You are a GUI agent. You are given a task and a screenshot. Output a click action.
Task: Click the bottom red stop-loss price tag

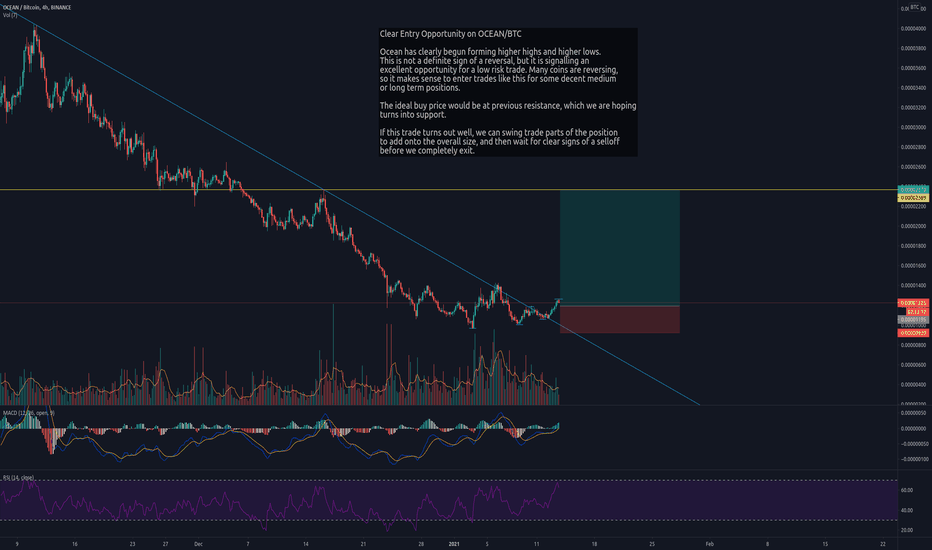[913, 333]
